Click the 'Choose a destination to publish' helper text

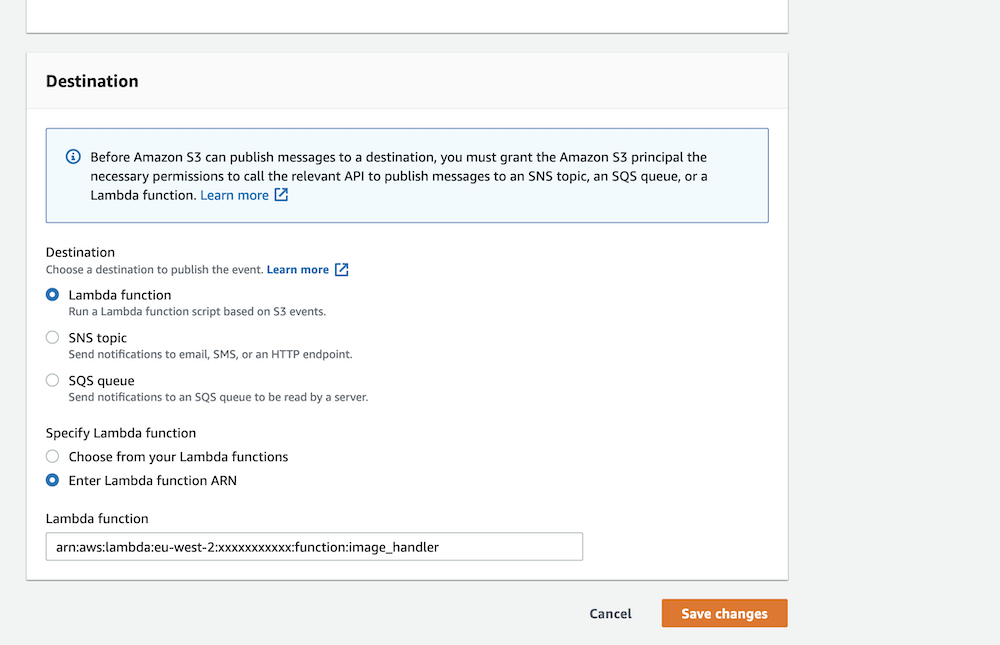click(x=154, y=270)
